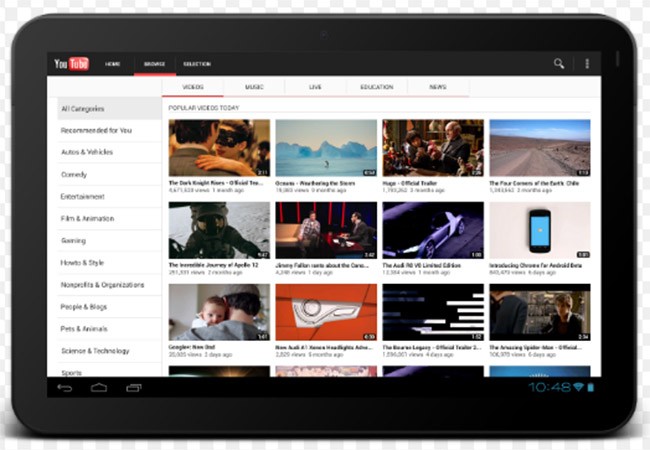The image size is (650, 450).
Task: Tap the YouTube logo
Action: point(71,64)
